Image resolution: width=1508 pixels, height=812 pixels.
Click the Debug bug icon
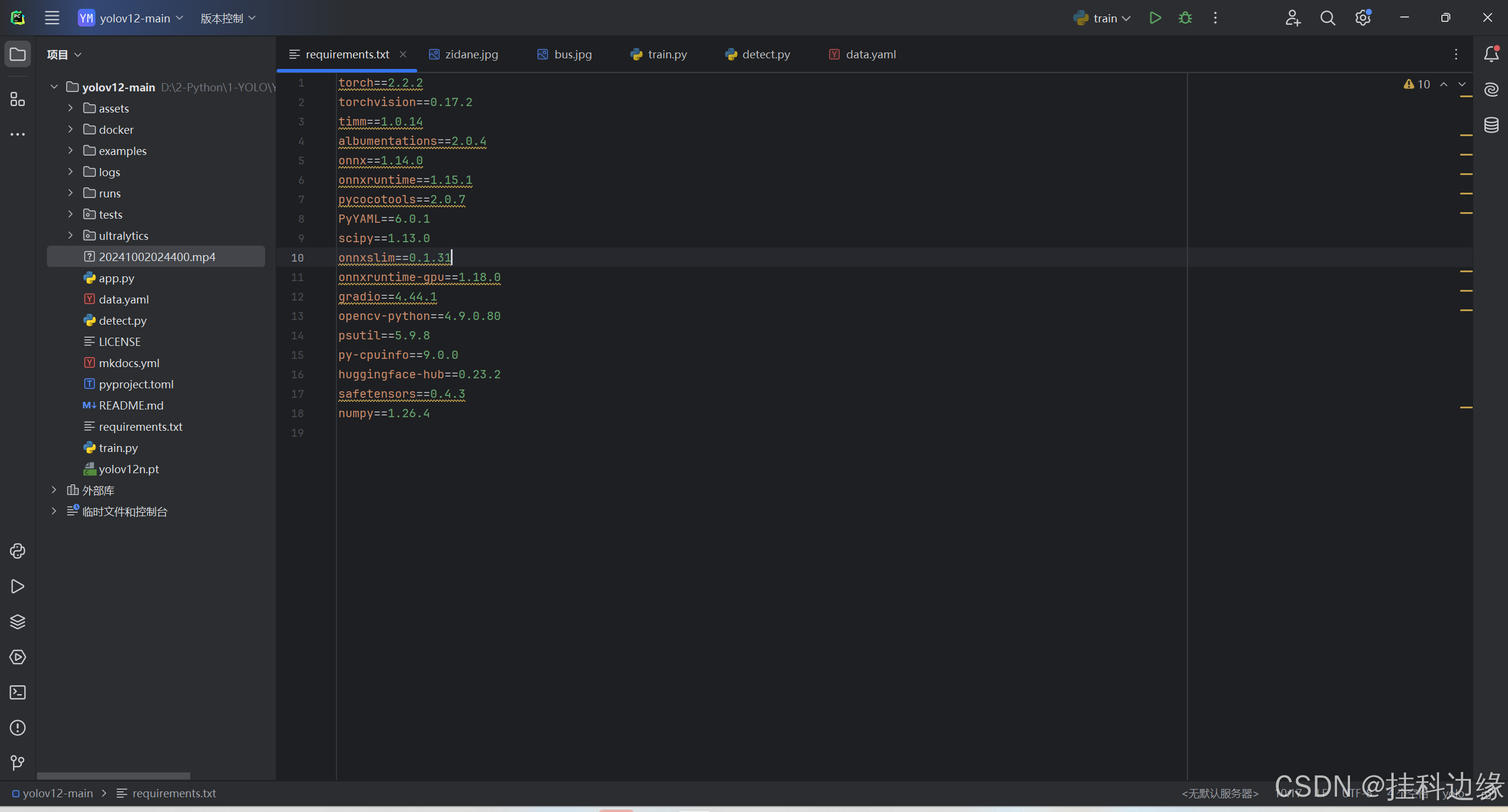coord(1185,18)
